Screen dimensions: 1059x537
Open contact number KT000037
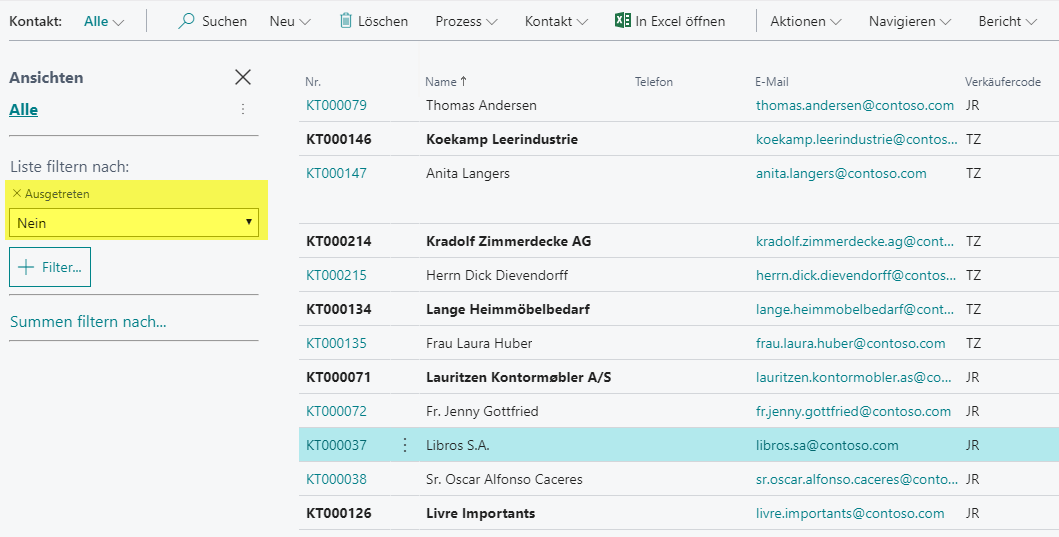click(x=336, y=445)
